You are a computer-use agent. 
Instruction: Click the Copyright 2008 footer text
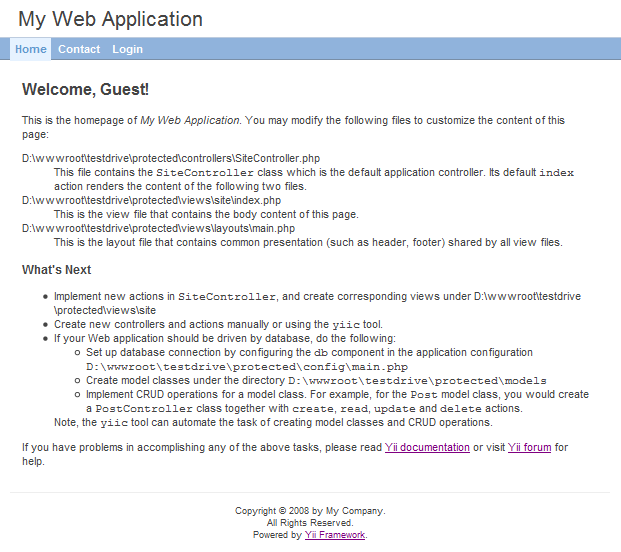coord(310,510)
